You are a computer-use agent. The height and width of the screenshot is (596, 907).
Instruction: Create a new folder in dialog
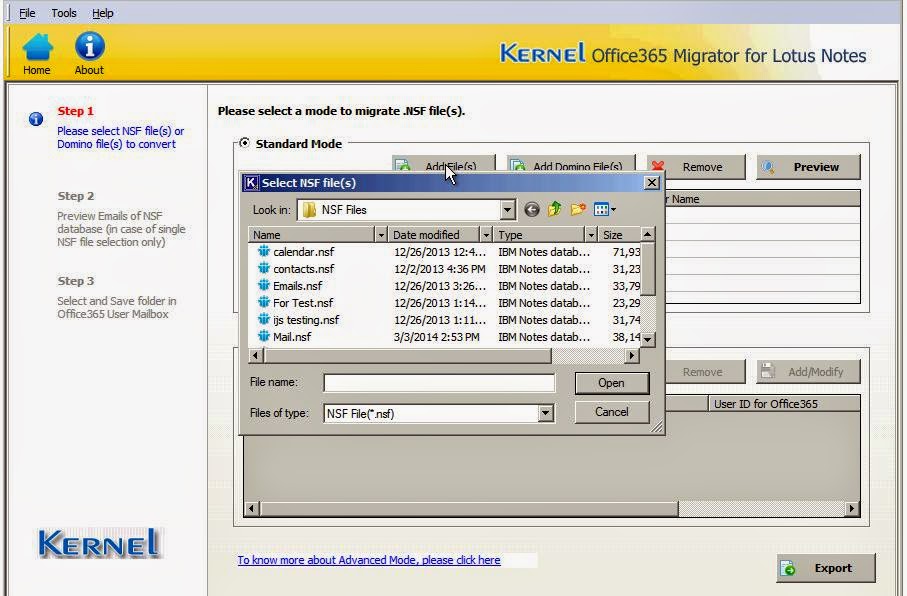click(578, 209)
